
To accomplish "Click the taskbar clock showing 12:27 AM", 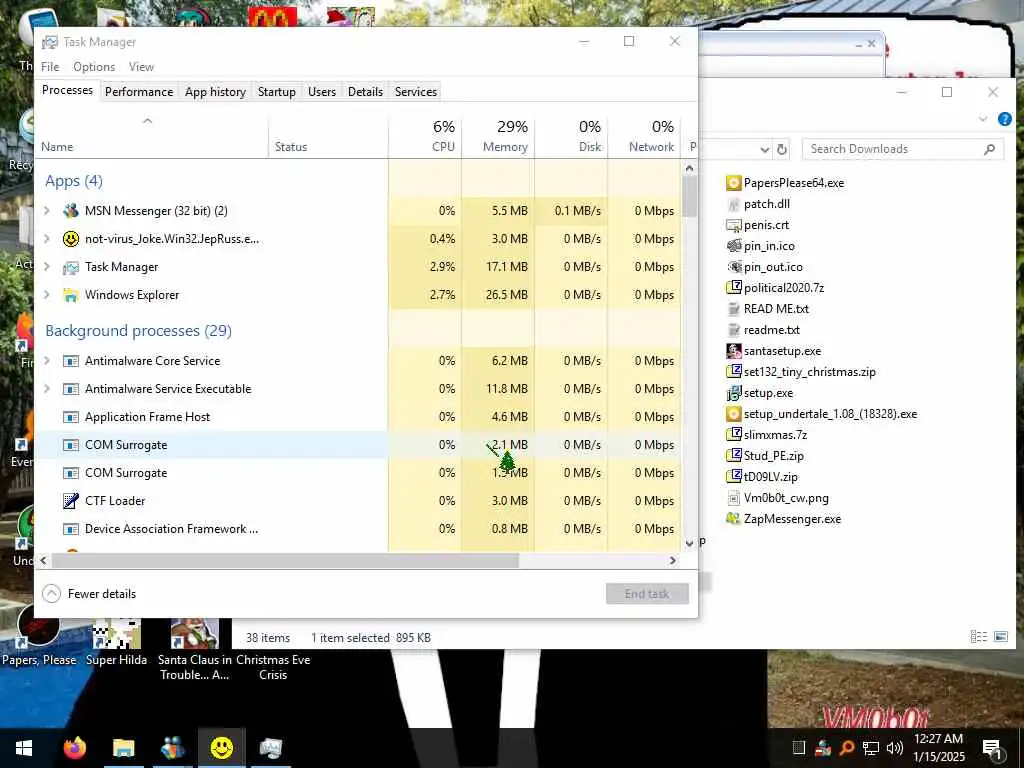I will 938,748.
